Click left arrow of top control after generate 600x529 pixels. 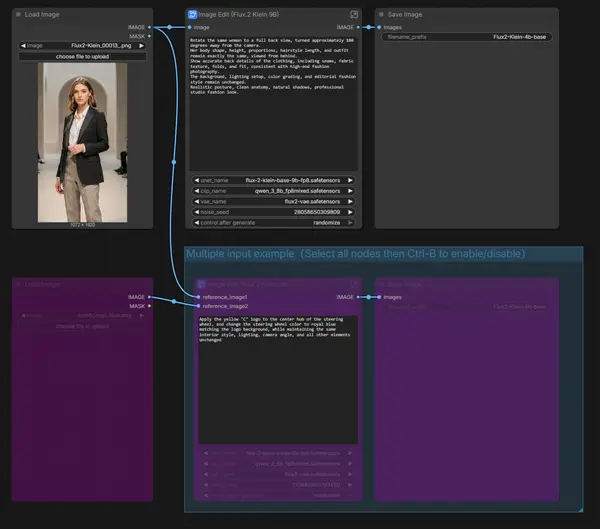(197, 223)
